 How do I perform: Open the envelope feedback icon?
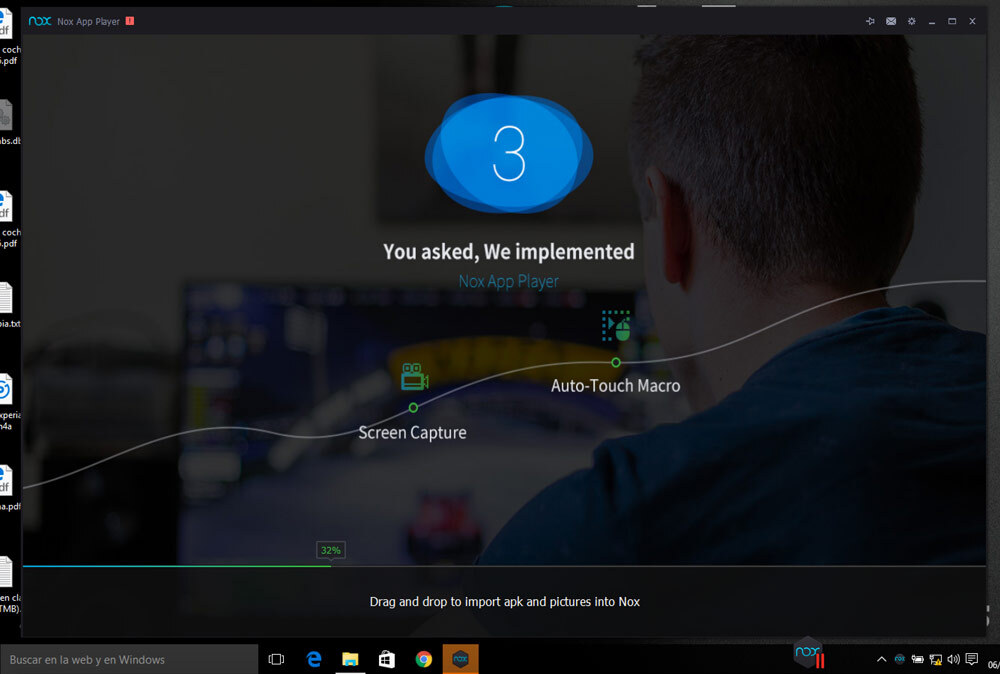[891, 21]
